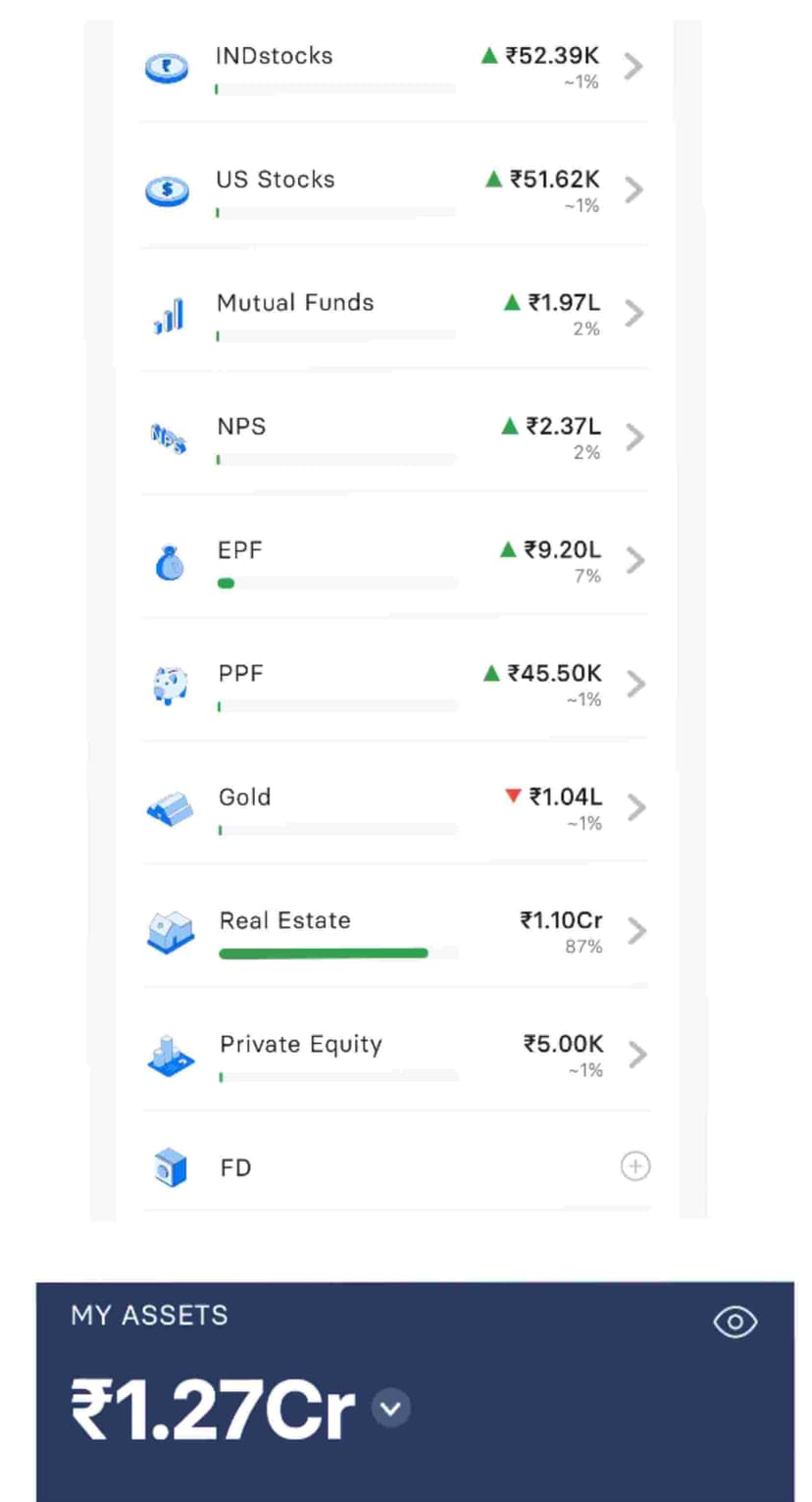Click the Private Equity buildings icon

coord(170,1056)
